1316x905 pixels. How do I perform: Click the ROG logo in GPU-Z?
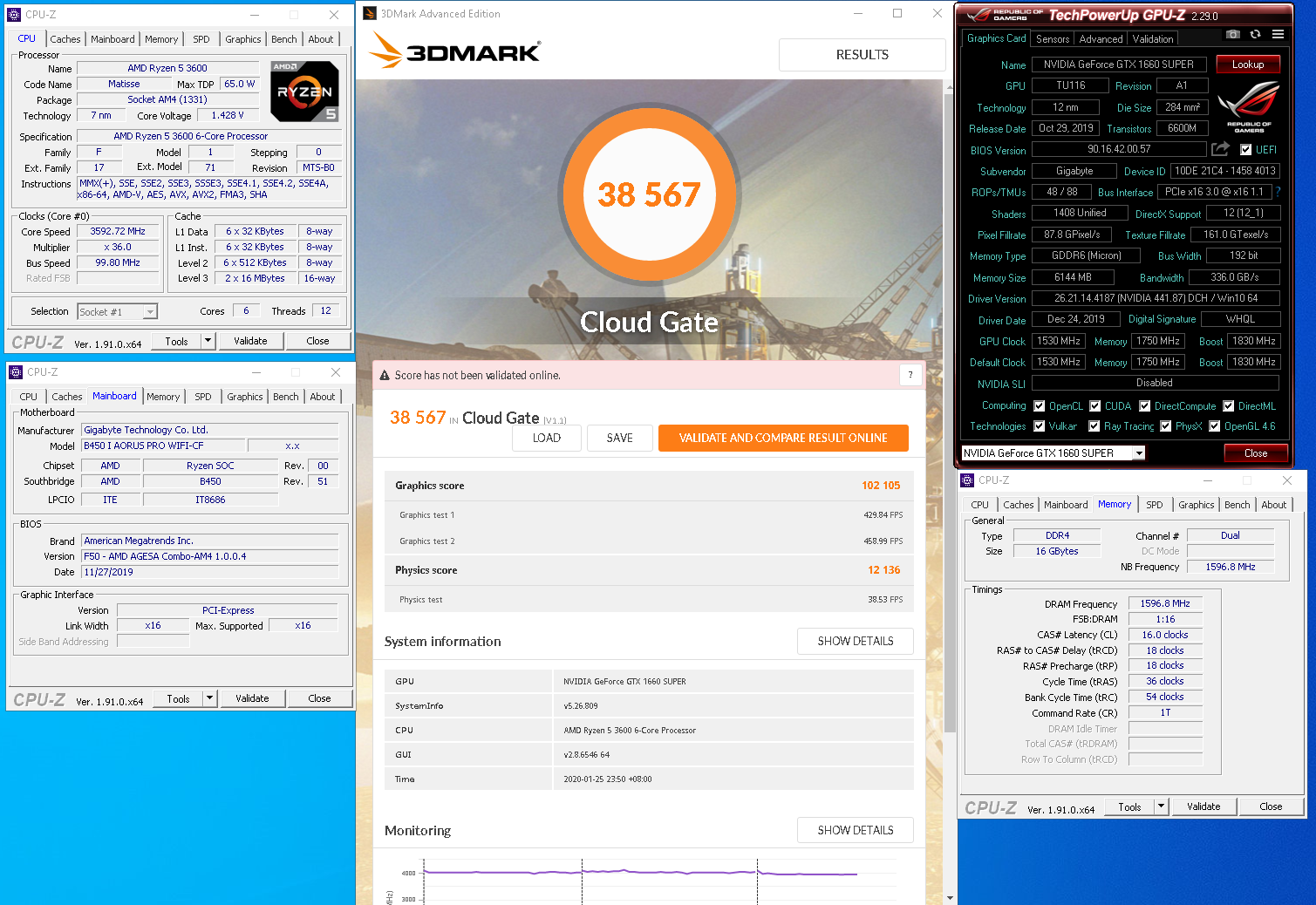1249,105
